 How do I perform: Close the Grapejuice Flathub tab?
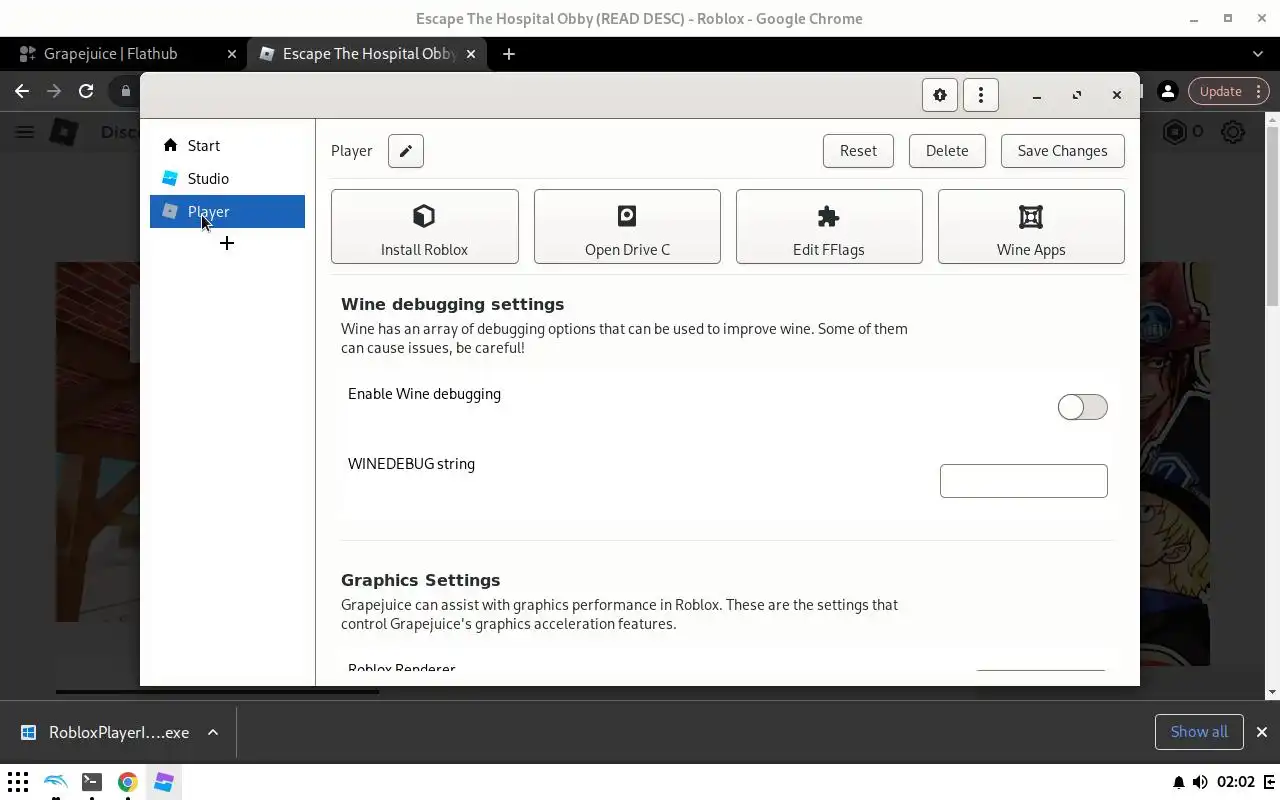pyautogui.click(x=232, y=54)
